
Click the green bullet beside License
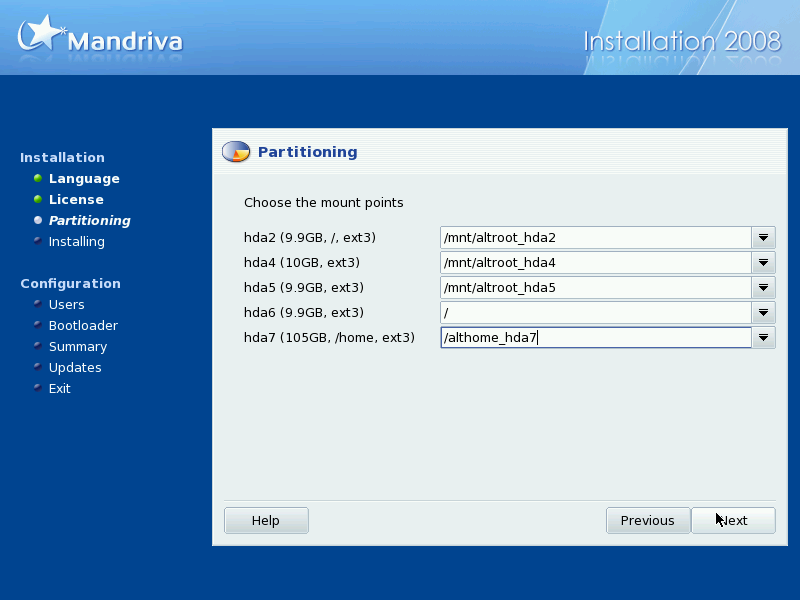tap(38, 199)
